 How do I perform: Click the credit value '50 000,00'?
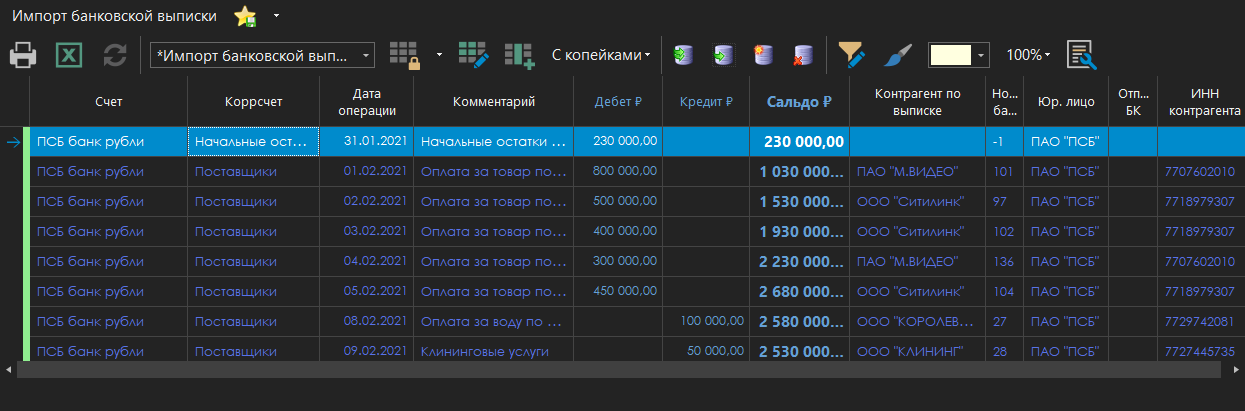pyautogui.click(x=706, y=351)
